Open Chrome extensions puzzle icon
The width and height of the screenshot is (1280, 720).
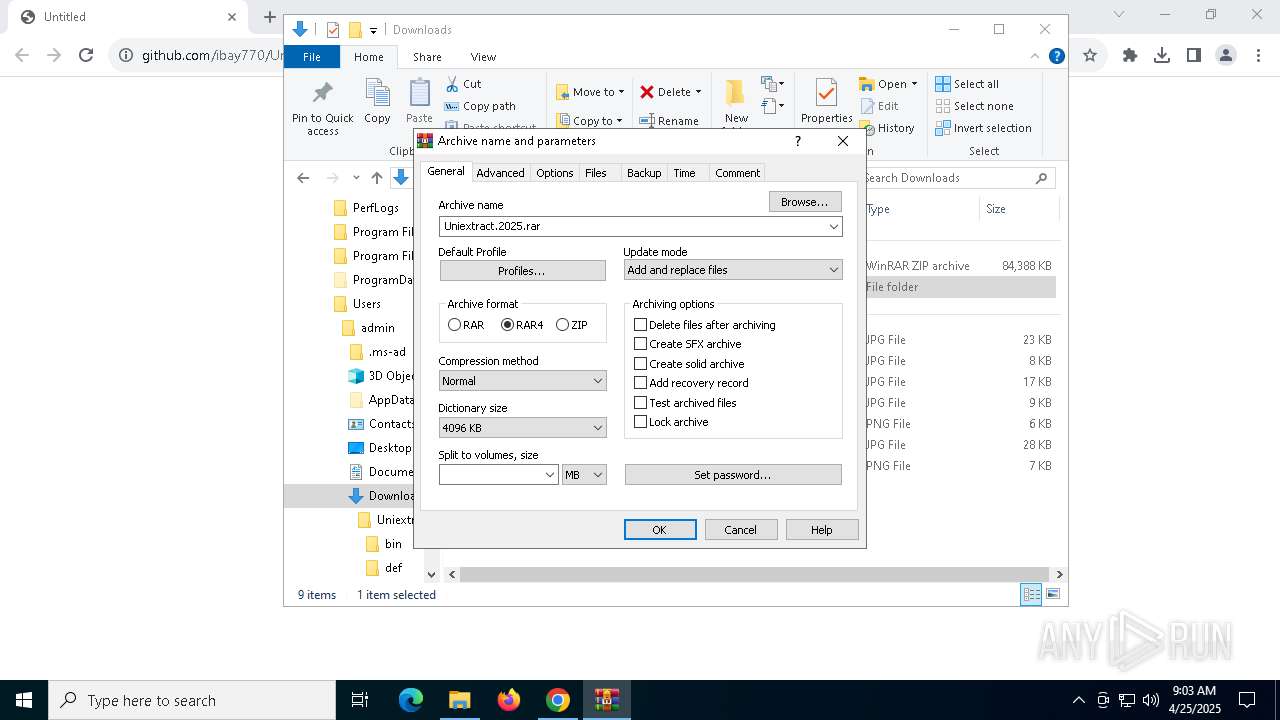click(1130, 56)
